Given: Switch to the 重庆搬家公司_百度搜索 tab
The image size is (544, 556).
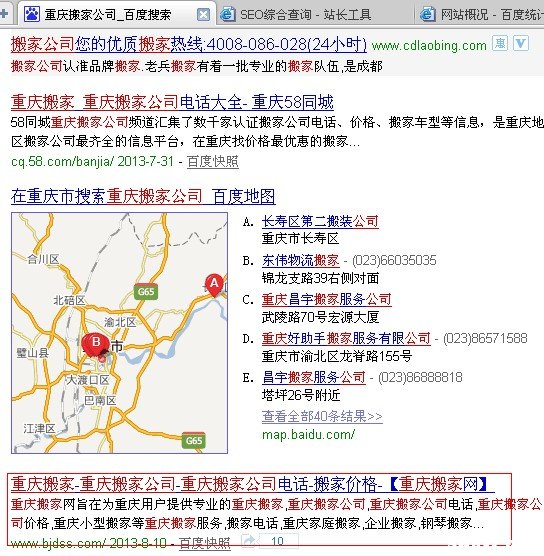Looking at the screenshot, I should click(117, 14).
